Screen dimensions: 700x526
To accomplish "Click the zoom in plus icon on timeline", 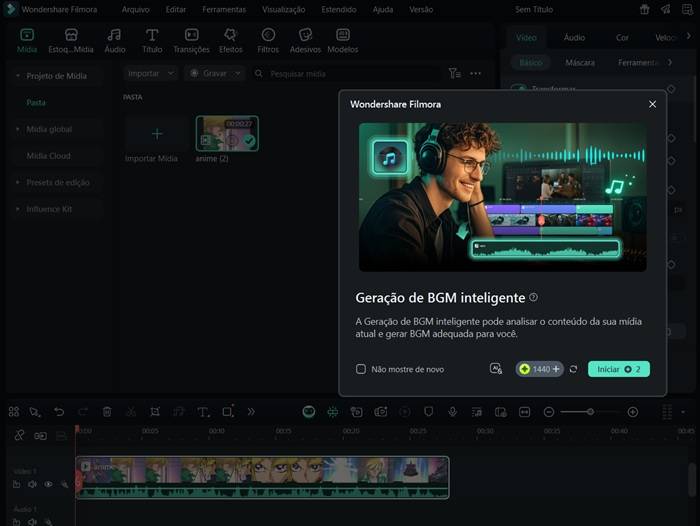I will [x=633, y=412].
